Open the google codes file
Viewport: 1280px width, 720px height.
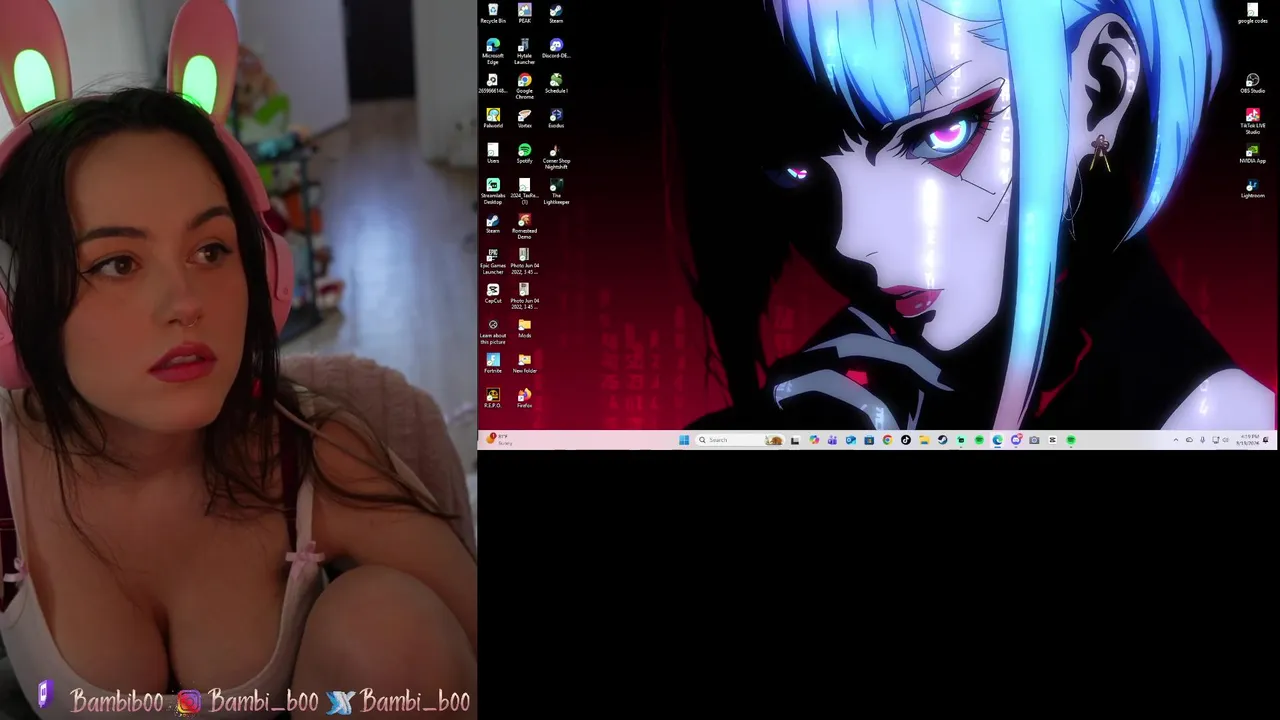tap(1252, 14)
